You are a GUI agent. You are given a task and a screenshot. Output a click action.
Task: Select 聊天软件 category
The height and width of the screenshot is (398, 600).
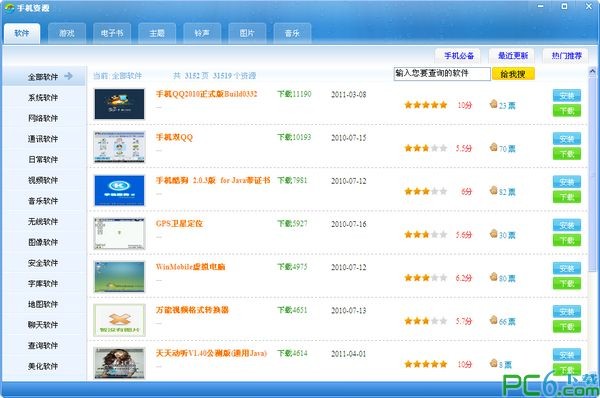(43, 325)
